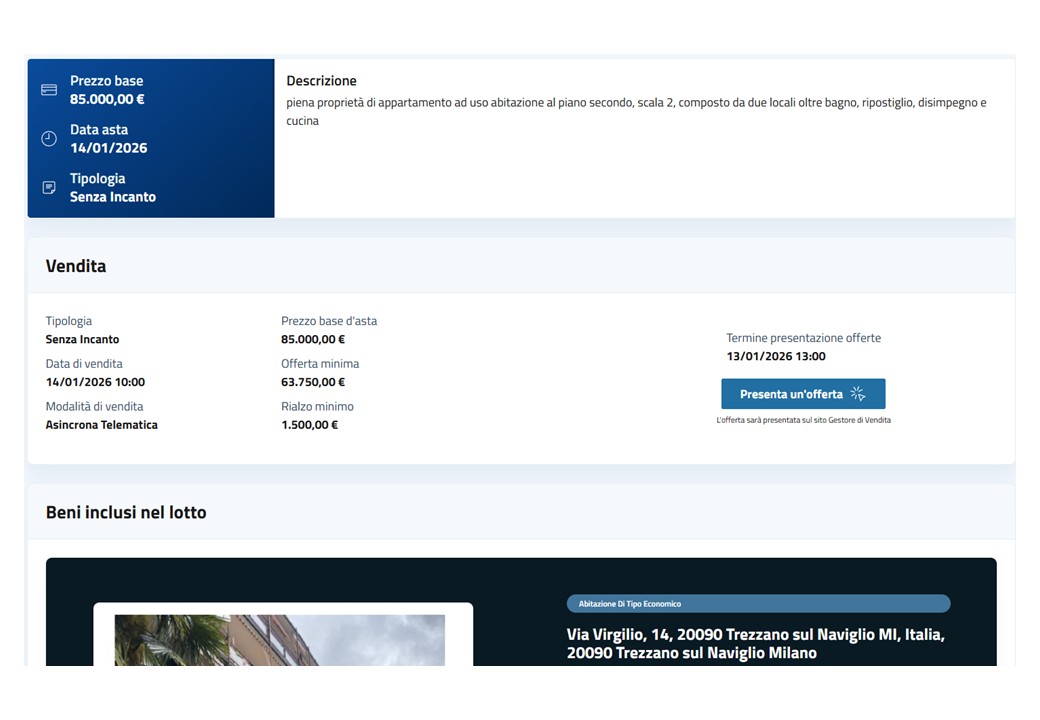Click the sale date 14/01/2026 10:00
Screen dimensions: 1040x720
coord(95,382)
